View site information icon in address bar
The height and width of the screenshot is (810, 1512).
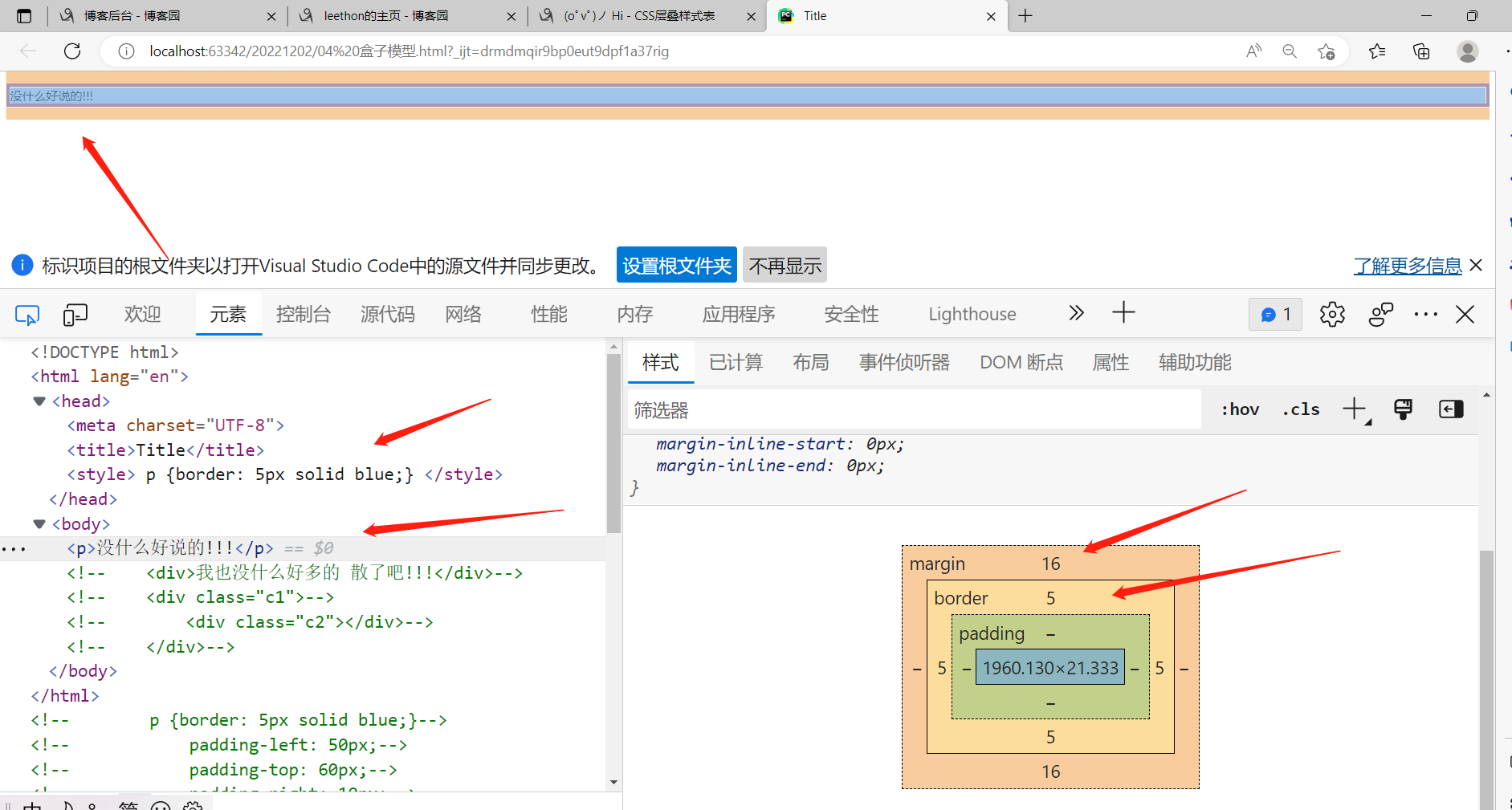[126, 51]
